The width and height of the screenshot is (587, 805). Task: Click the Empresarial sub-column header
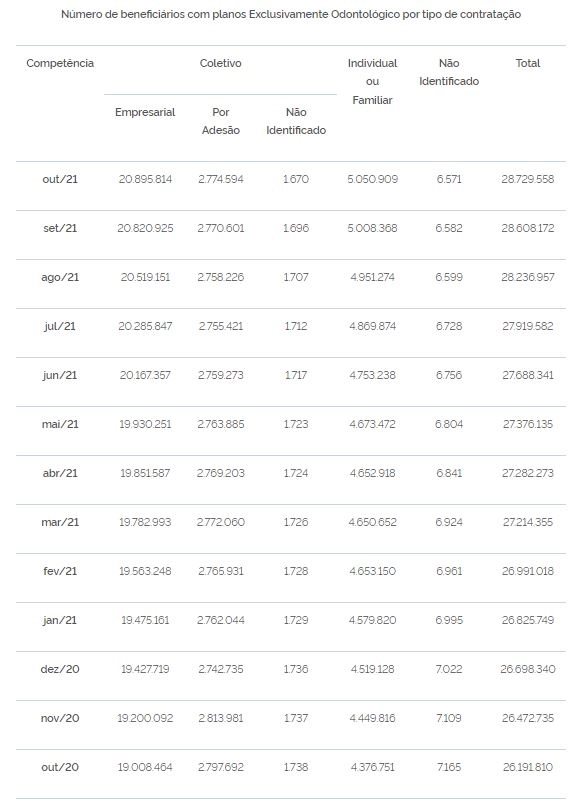[145, 112]
